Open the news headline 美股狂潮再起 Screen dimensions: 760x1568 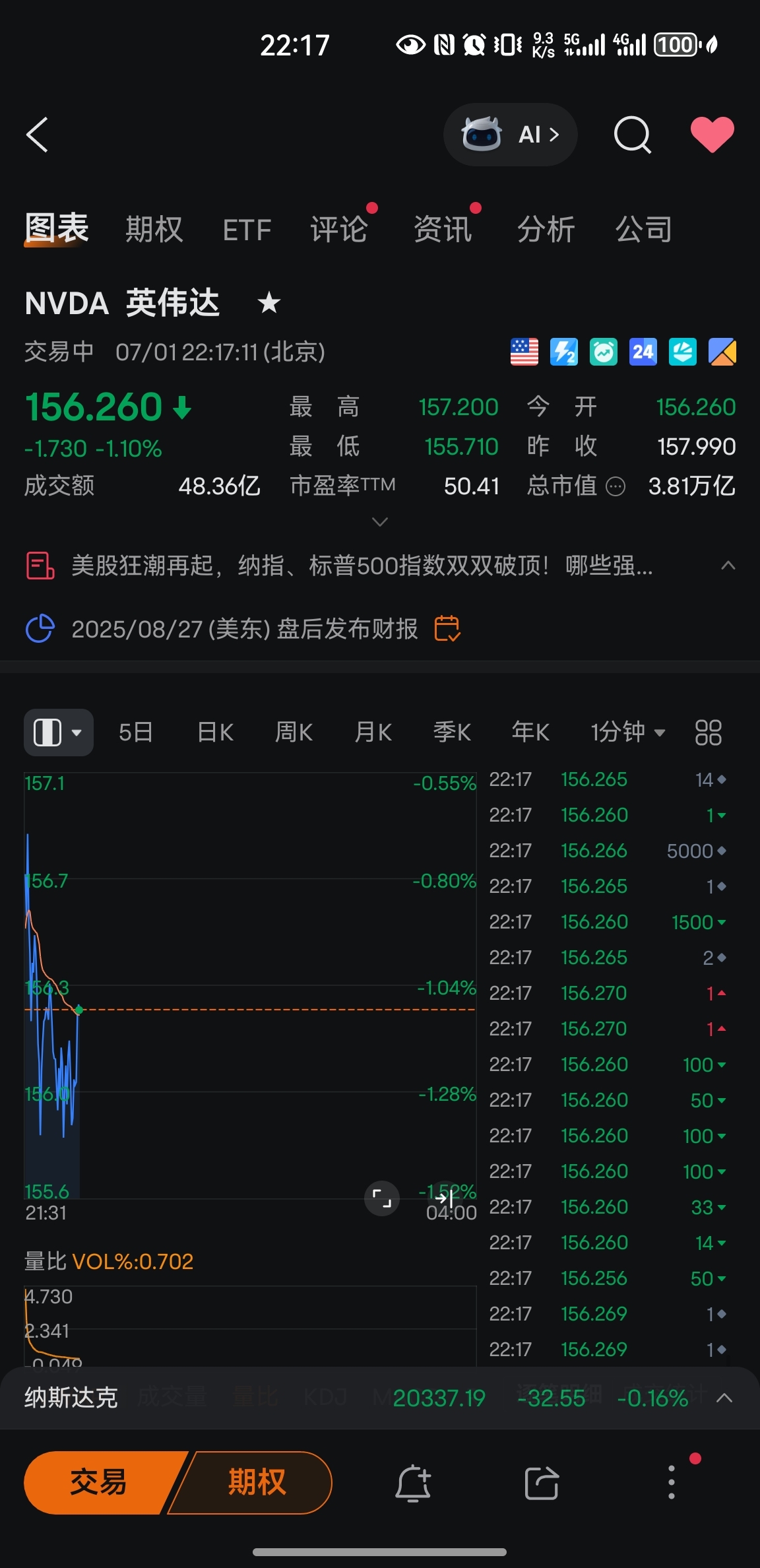[362, 566]
